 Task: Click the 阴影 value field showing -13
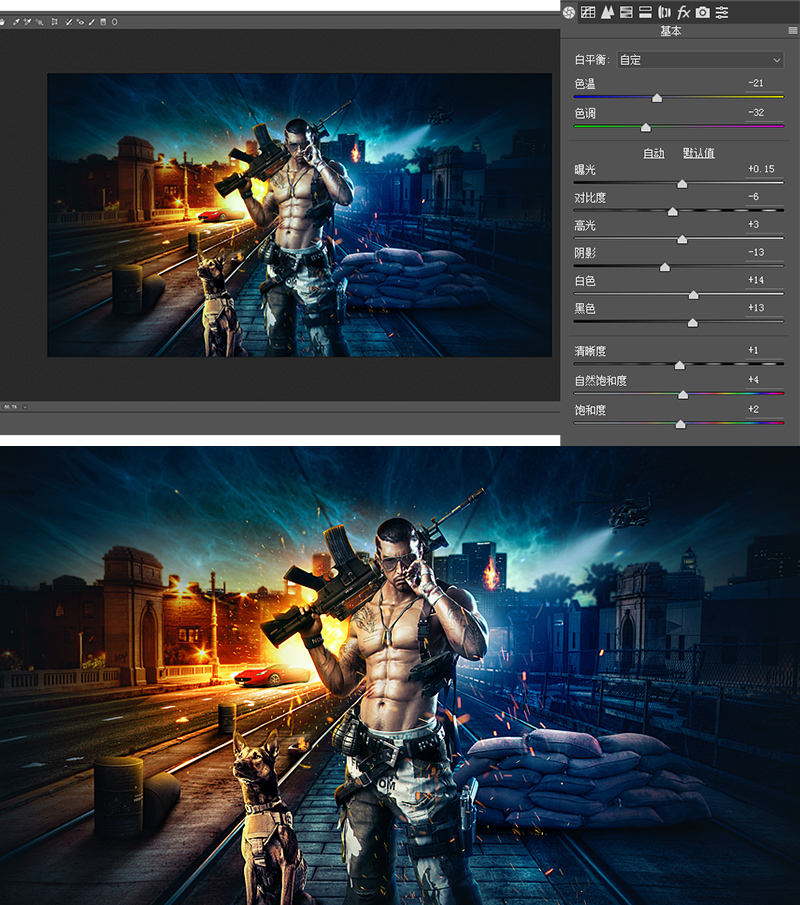click(762, 252)
